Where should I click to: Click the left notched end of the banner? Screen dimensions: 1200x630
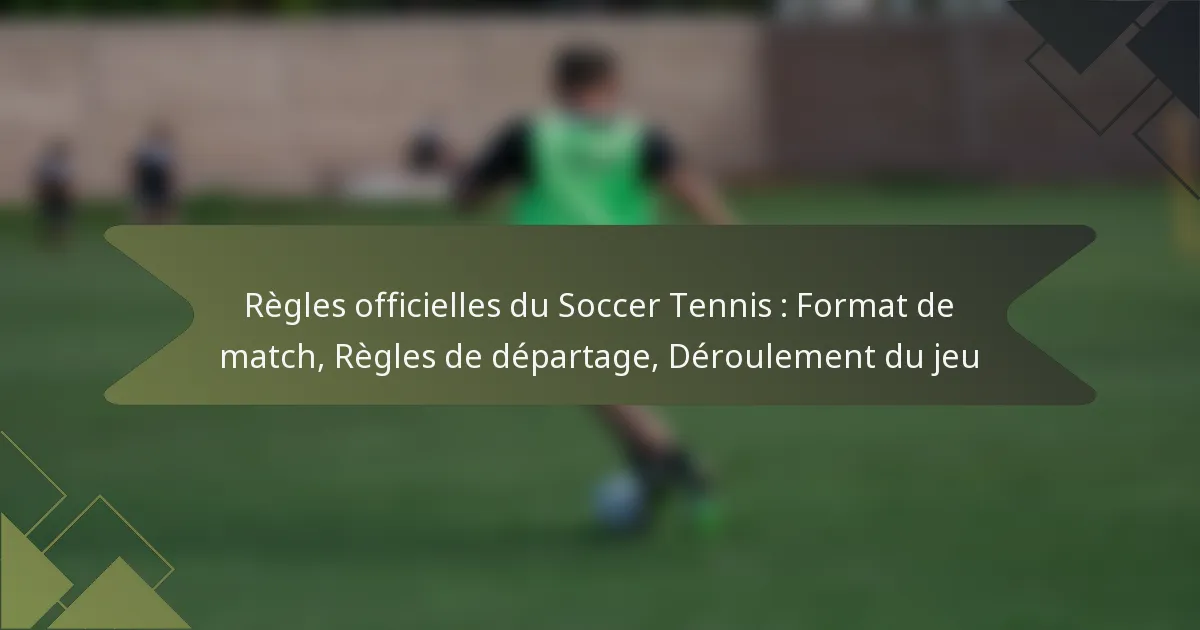click(x=150, y=315)
